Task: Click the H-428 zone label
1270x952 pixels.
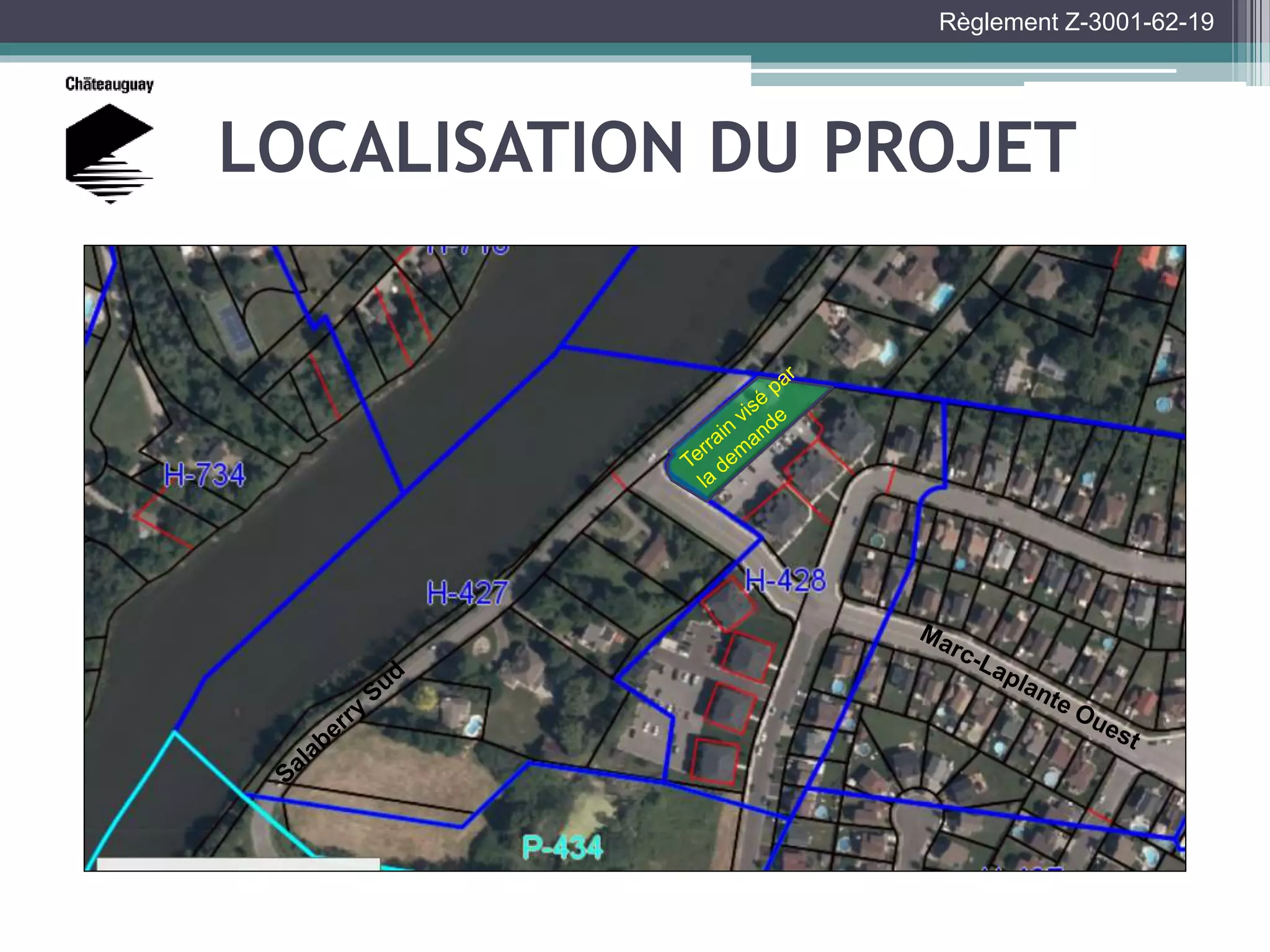Action: coord(785,581)
